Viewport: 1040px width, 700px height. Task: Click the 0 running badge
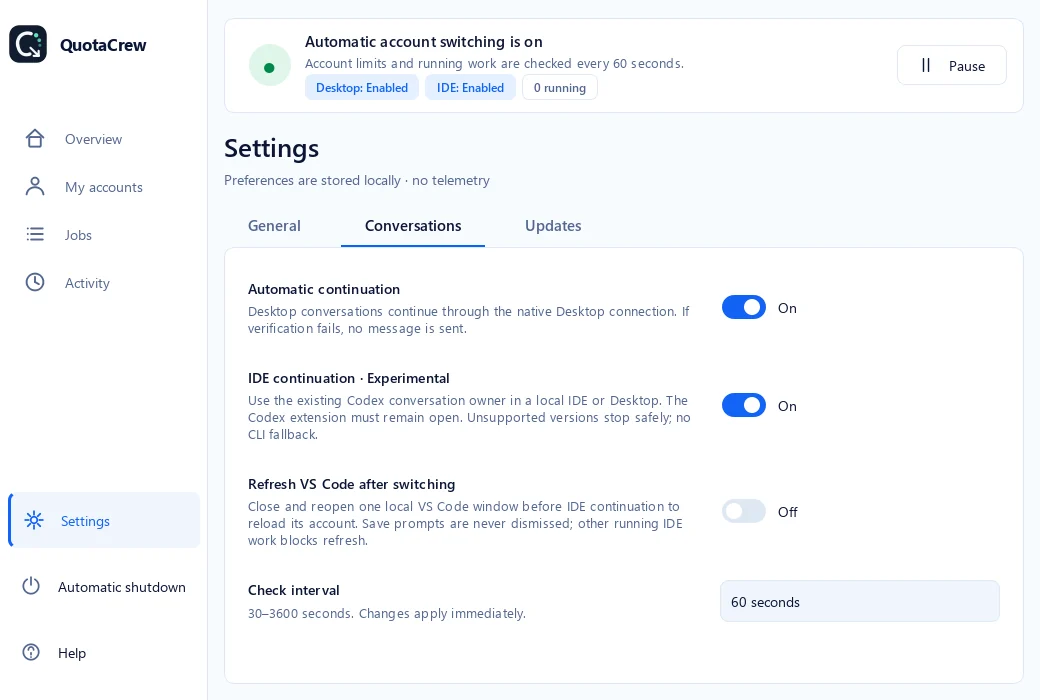[560, 88]
